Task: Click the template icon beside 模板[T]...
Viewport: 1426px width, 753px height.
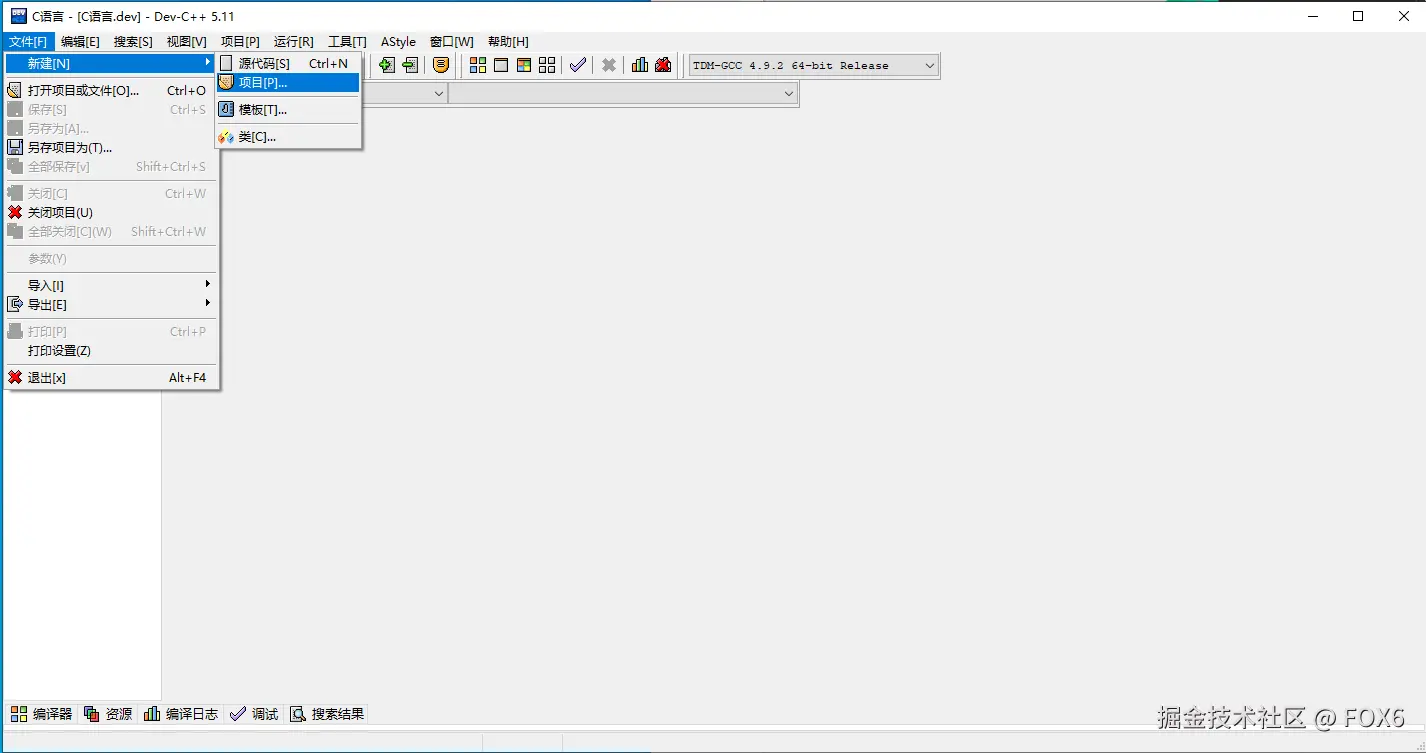Action: point(226,109)
